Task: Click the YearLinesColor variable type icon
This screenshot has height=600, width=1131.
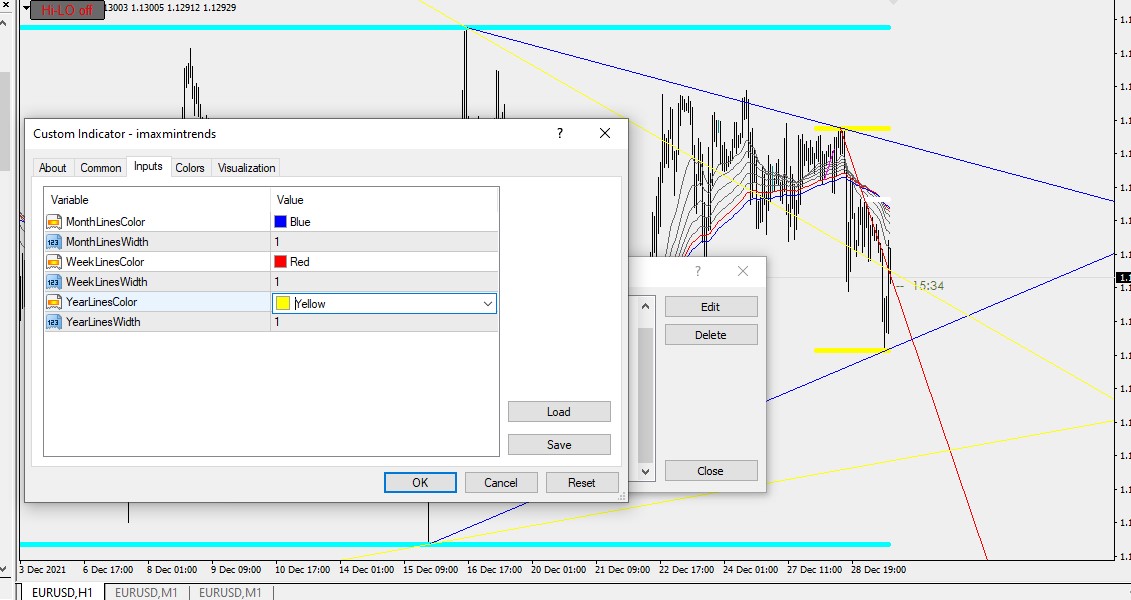Action: [x=53, y=301]
